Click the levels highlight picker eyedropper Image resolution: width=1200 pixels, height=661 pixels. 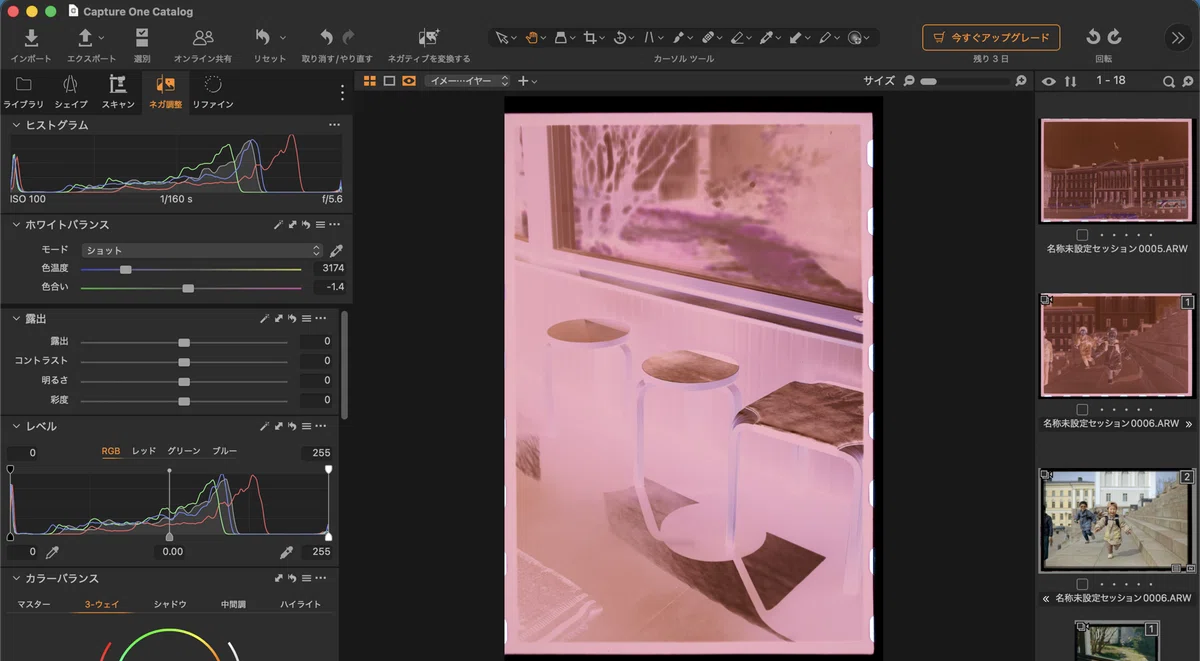(x=286, y=552)
